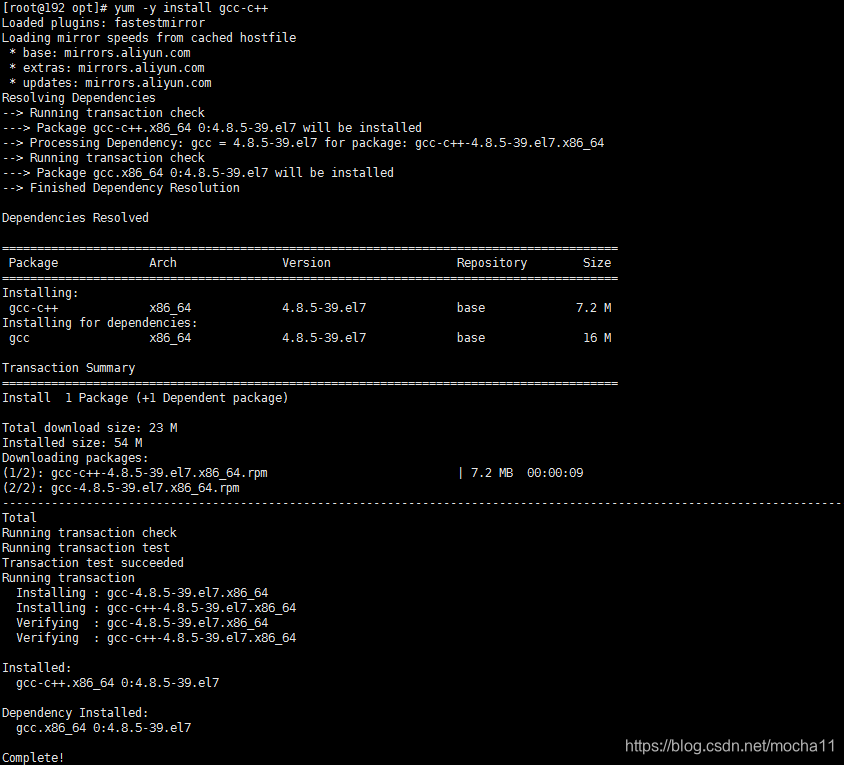Click the Version column header

click(x=306, y=262)
